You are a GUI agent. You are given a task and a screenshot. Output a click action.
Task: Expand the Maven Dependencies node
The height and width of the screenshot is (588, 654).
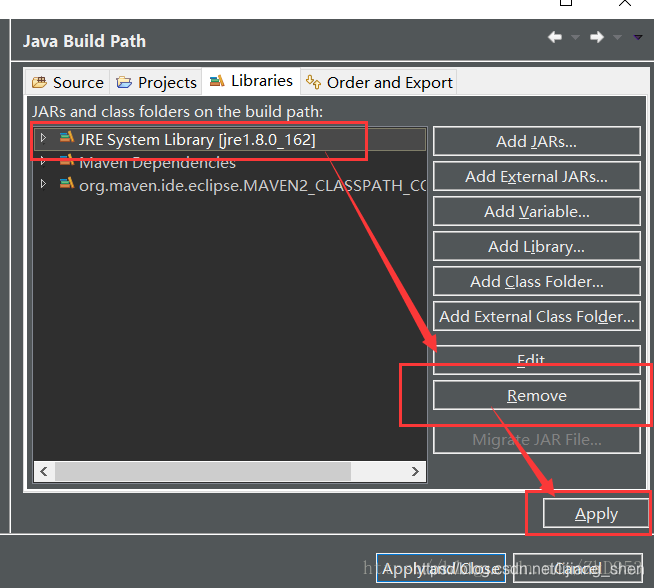[43, 161]
